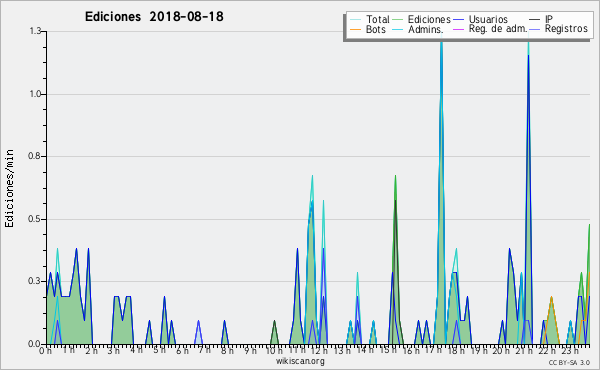Screen dimensions: 600x370
Task: Click the 1.3 y-axis value
Action: 35,31
